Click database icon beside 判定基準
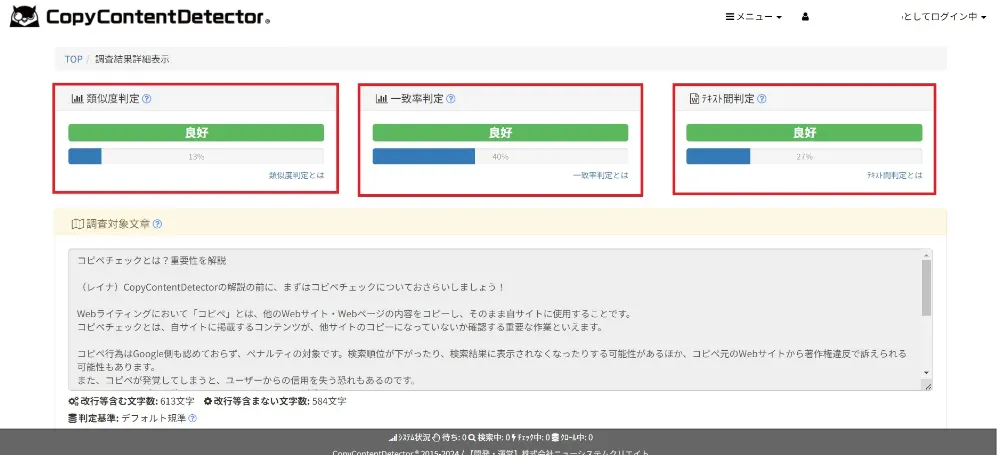 (x=72, y=419)
